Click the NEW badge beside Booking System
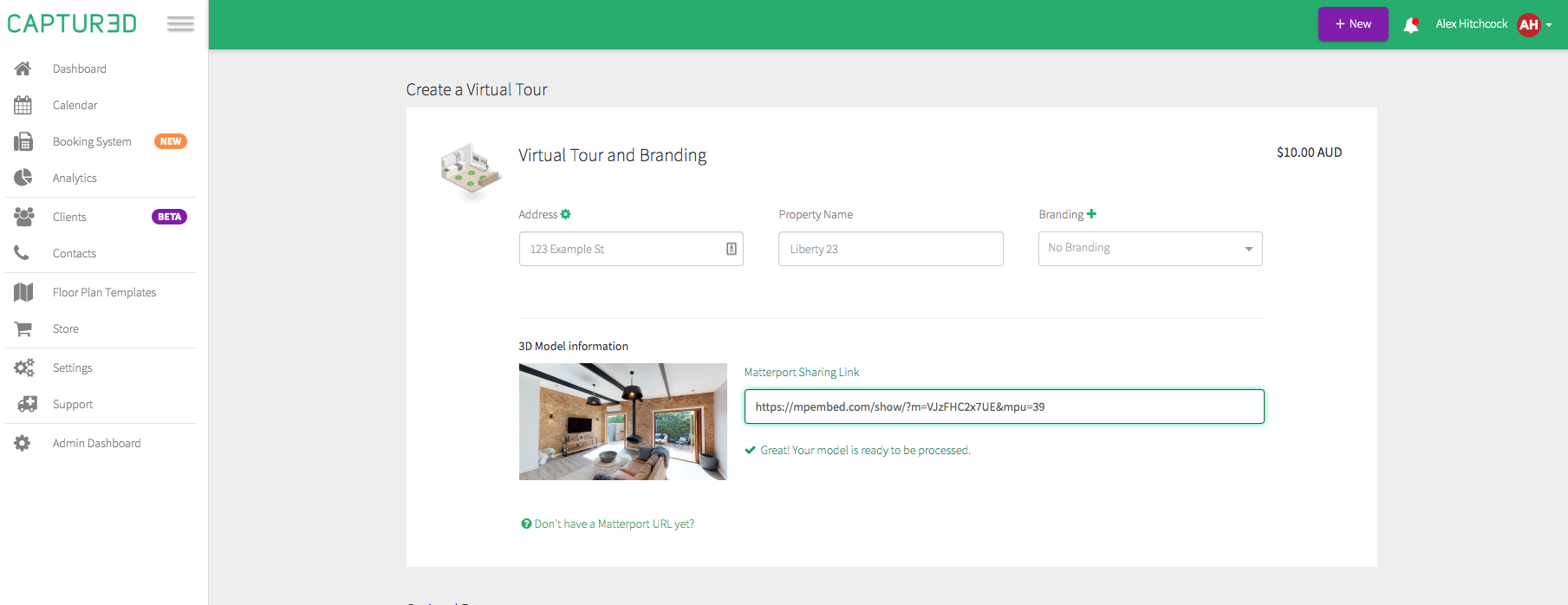The image size is (1568, 605). coord(171,141)
